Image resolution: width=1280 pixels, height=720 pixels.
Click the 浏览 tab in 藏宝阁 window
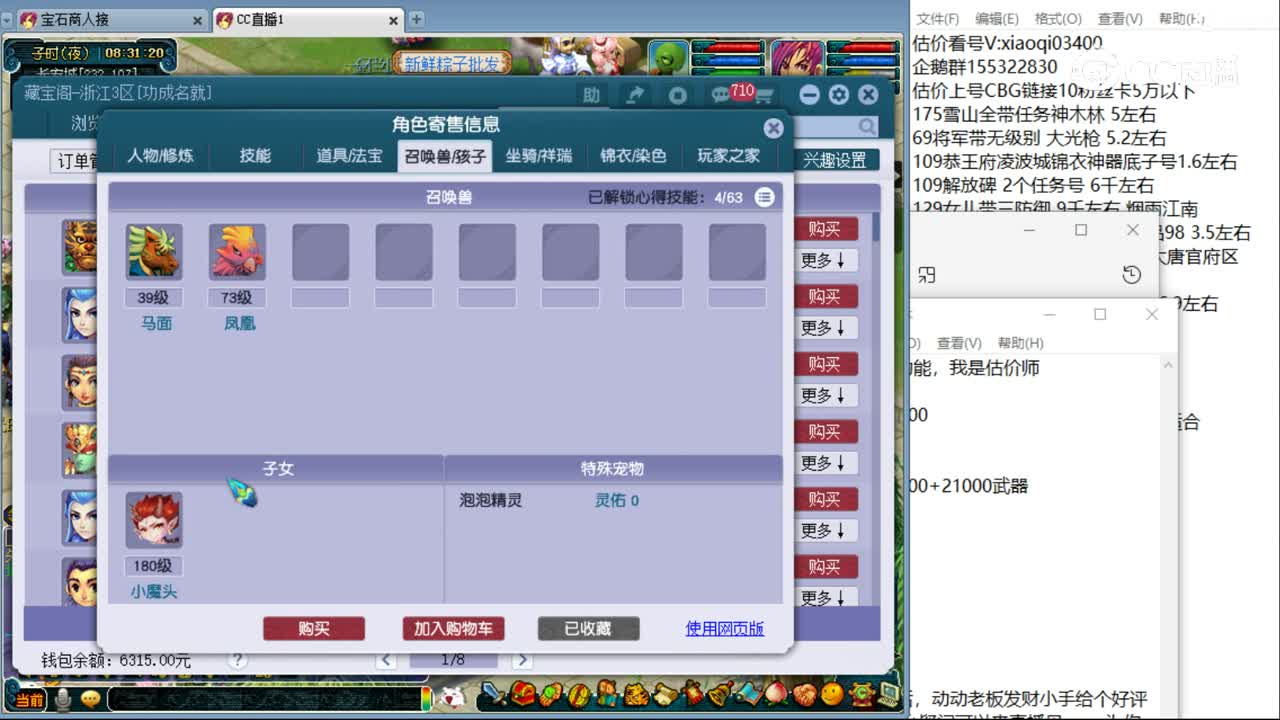coord(86,125)
